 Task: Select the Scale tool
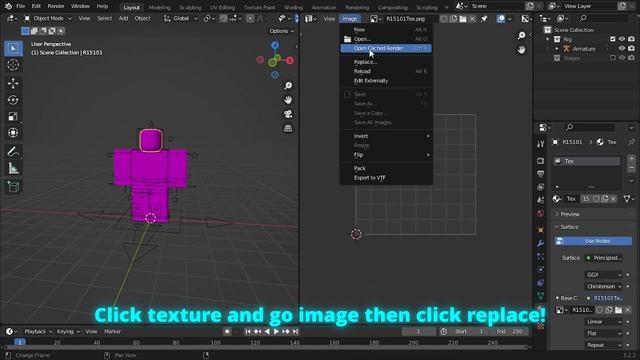13,116
